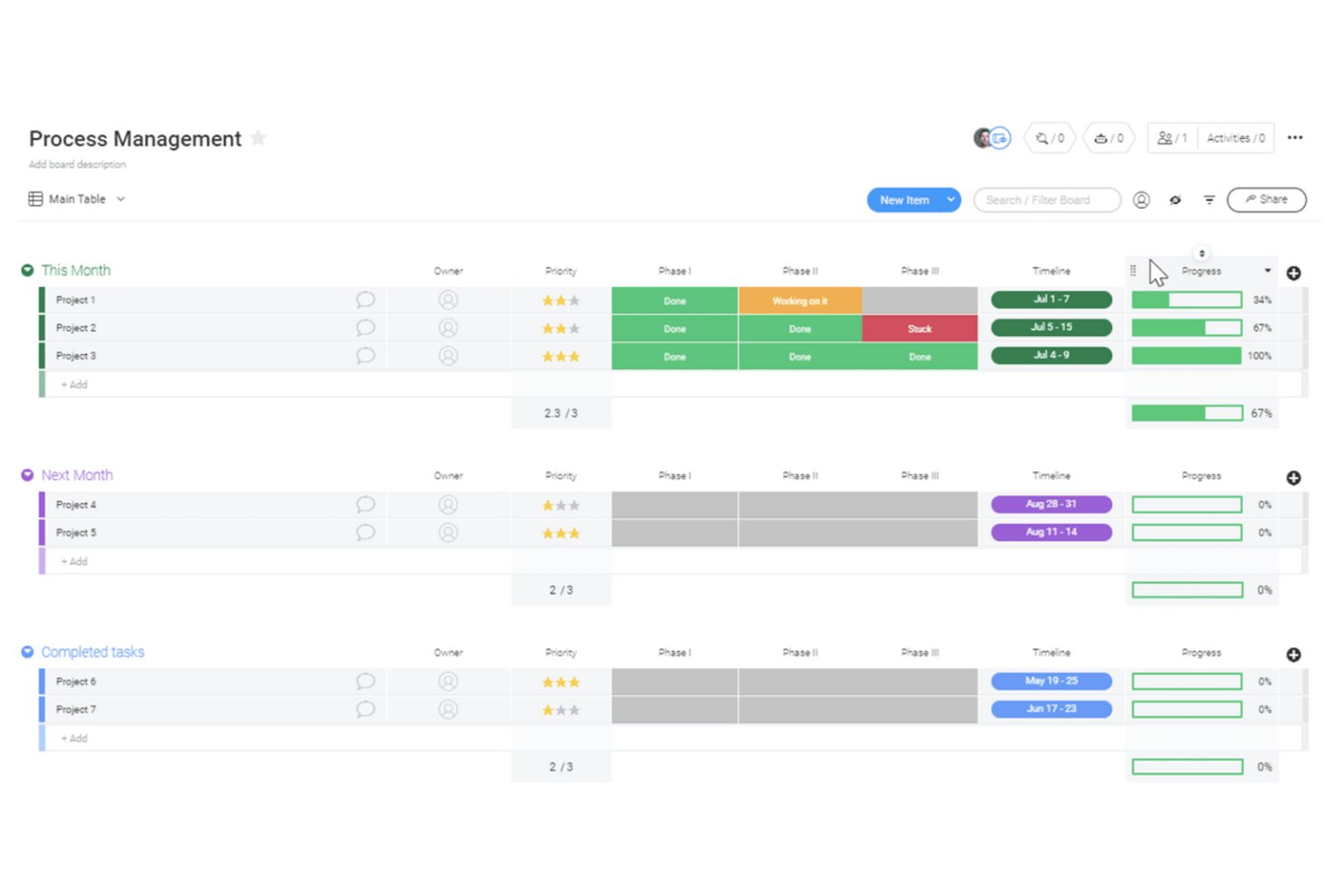Add new item in Completed tasks group
The height and width of the screenshot is (896, 1344).
[74, 739]
